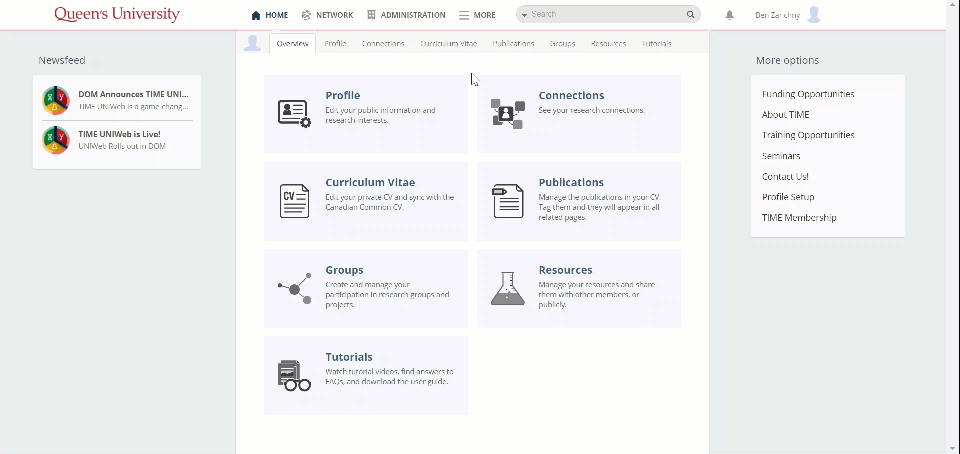Open TIME Membership link
Screen dimensions: 960x454
coord(799,217)
